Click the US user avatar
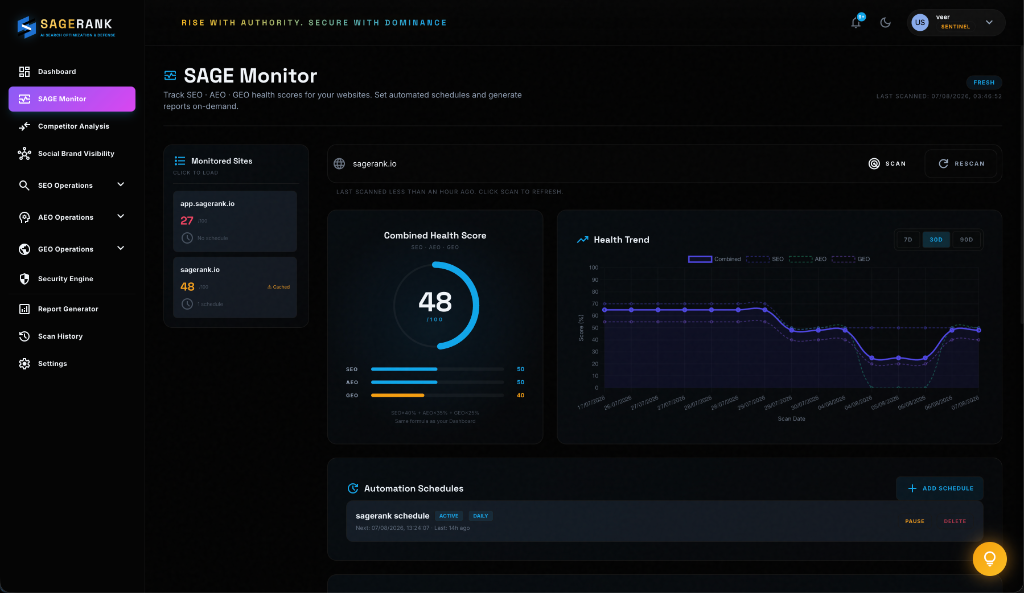Image resolution: width=1024 pixels, height=593 pixels. click(920, 22)
